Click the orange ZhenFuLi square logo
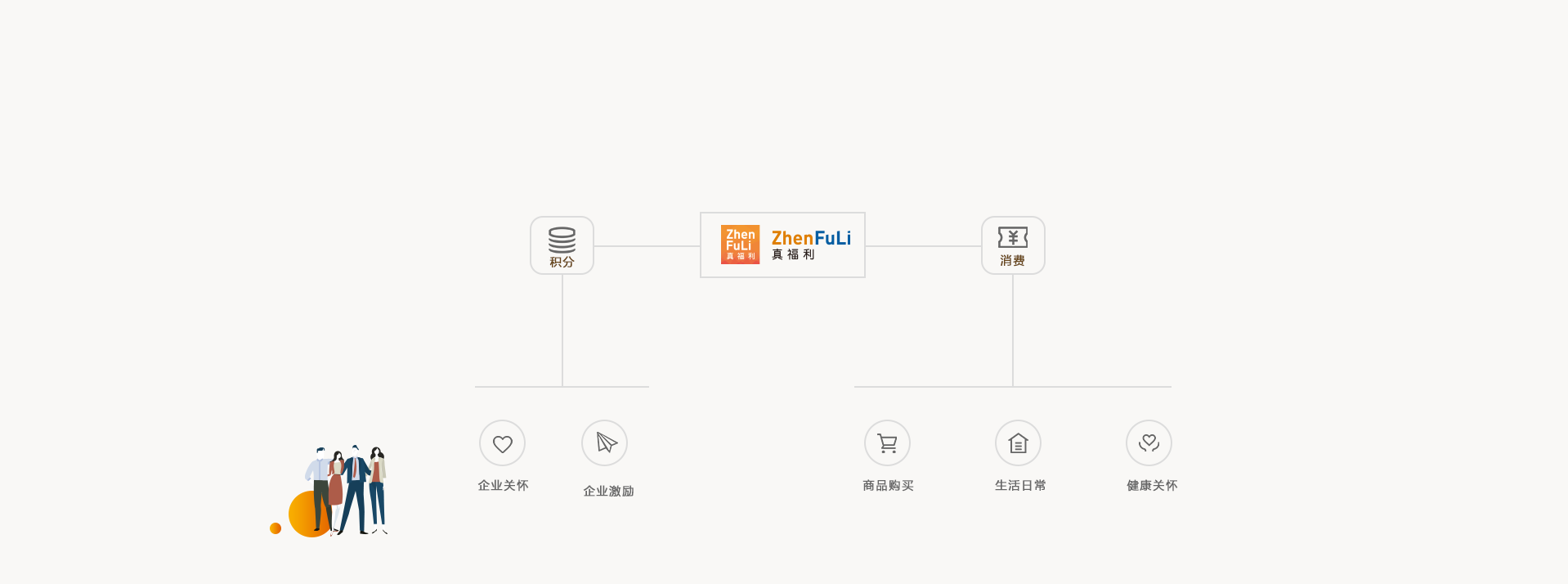 (x=740, y=245)
